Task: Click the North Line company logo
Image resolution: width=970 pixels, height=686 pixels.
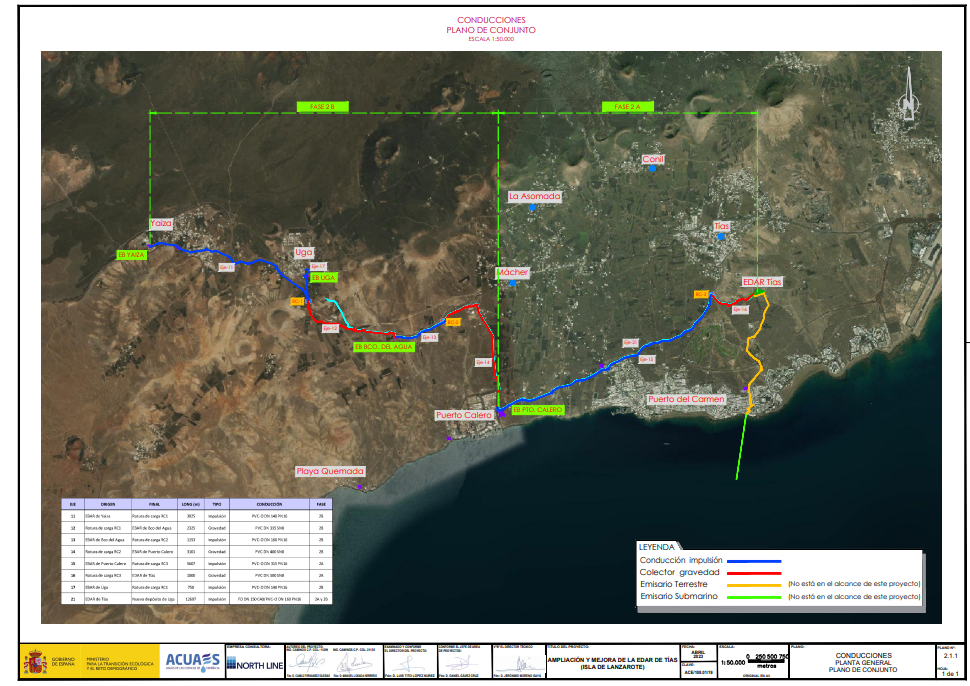Action: tap(253, 665)
